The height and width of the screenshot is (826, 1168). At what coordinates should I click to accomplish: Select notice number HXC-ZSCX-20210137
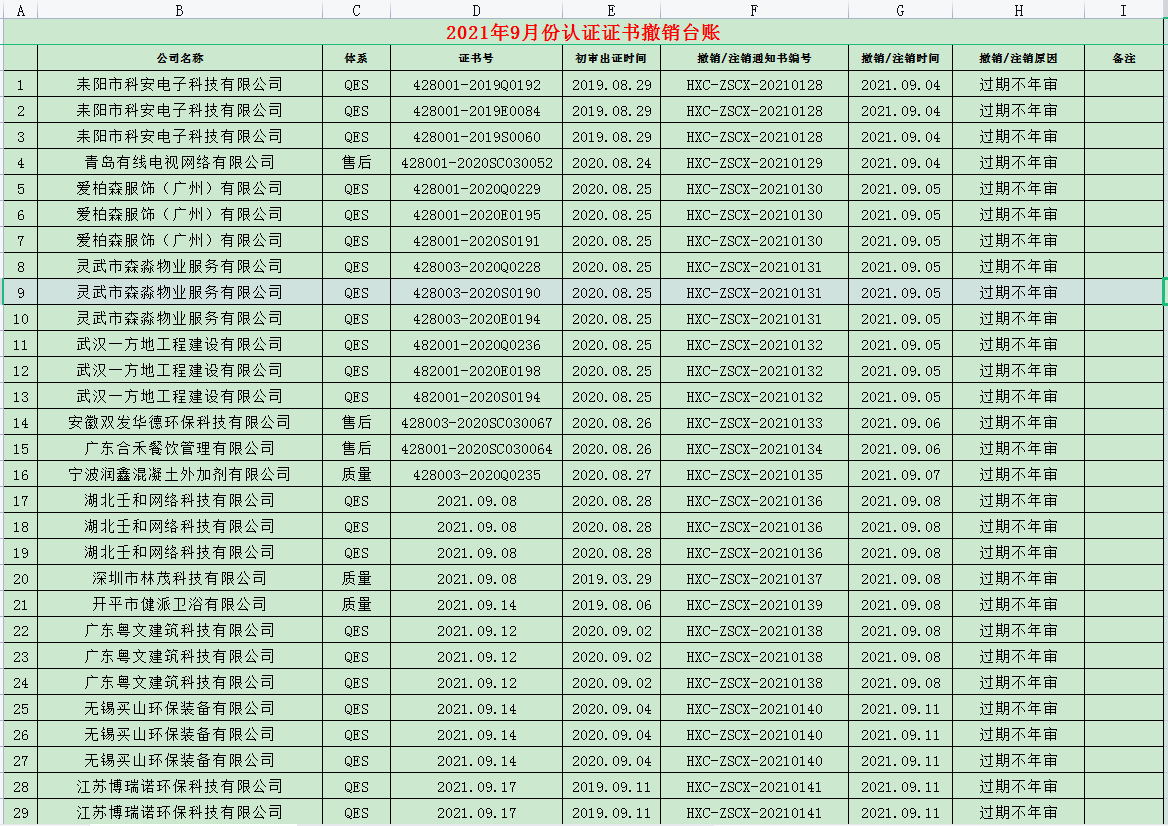[x=754, y=578]
